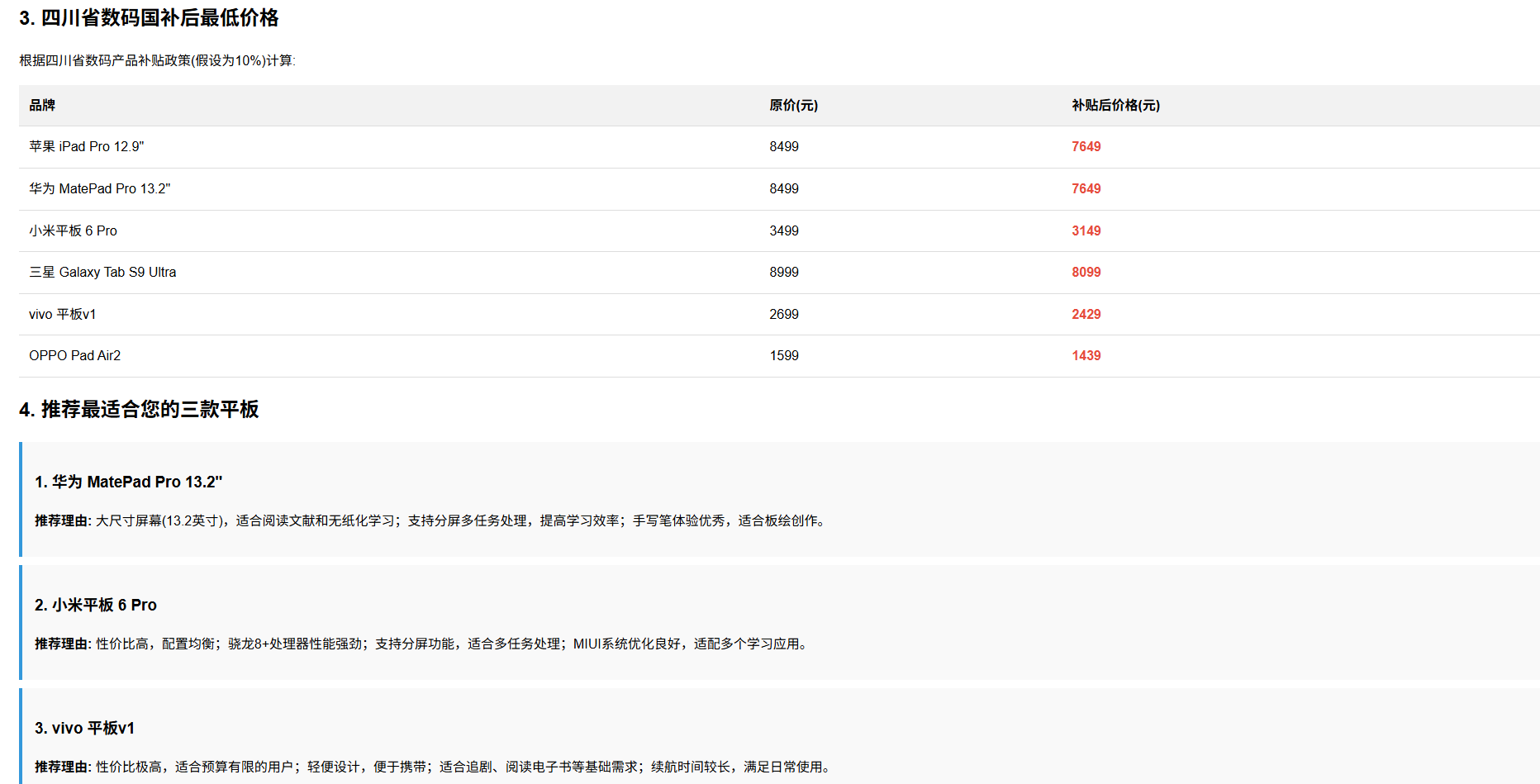This screenshot has height=784, width=1540.
Task: Click the red subsidized price 2429
Action: (1086, 314)
